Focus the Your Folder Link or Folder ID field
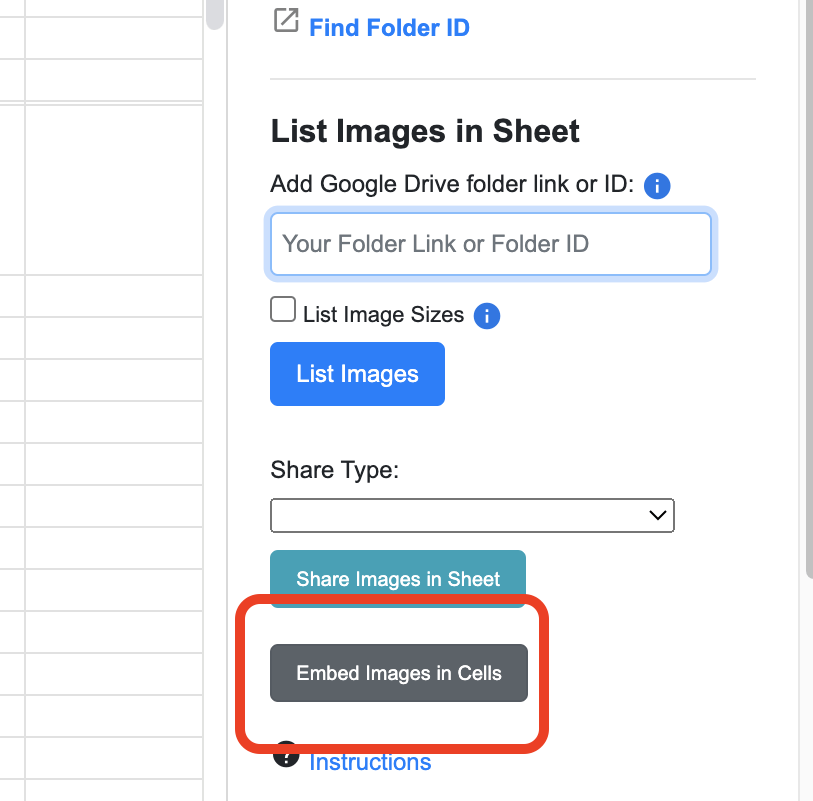 490,244
